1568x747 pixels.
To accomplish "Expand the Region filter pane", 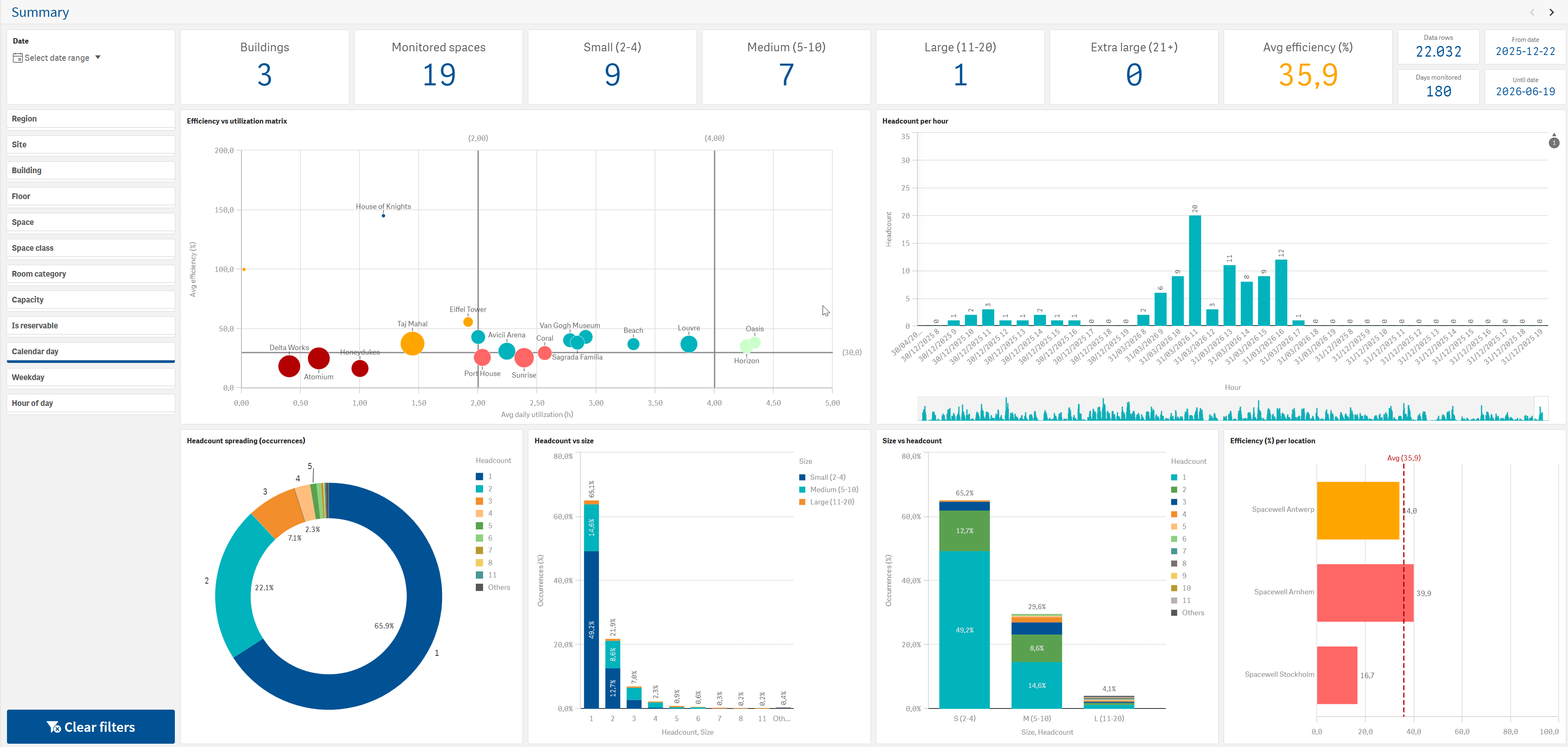I will [x=91, y=119].
